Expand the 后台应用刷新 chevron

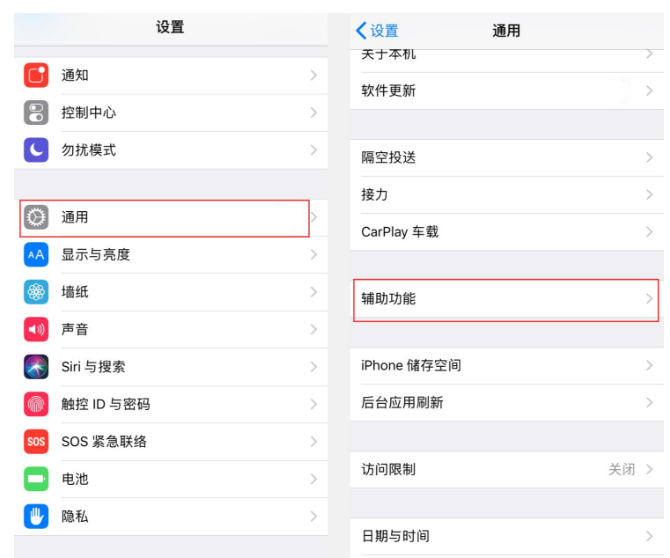[x=649, y=403]
